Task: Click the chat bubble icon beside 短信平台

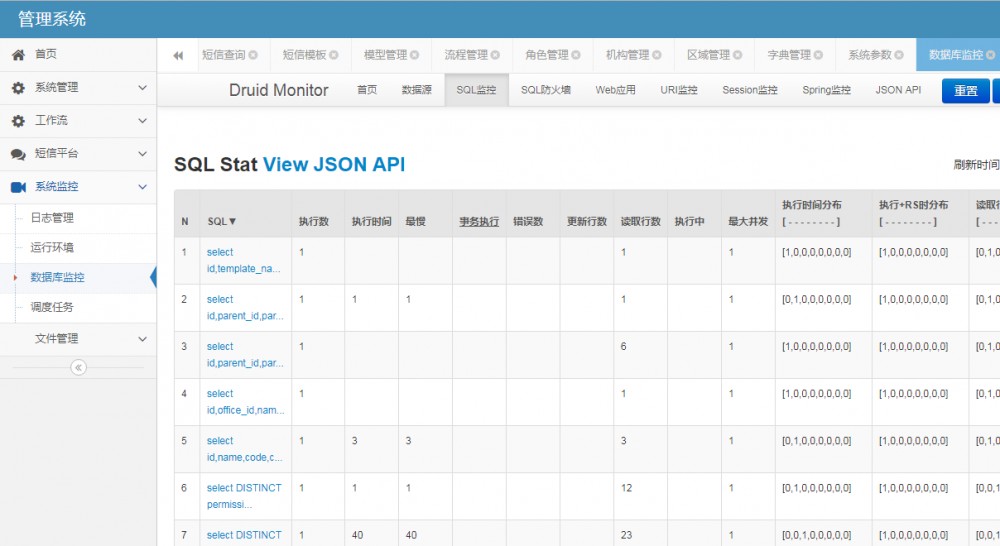Action: point(18,154)
